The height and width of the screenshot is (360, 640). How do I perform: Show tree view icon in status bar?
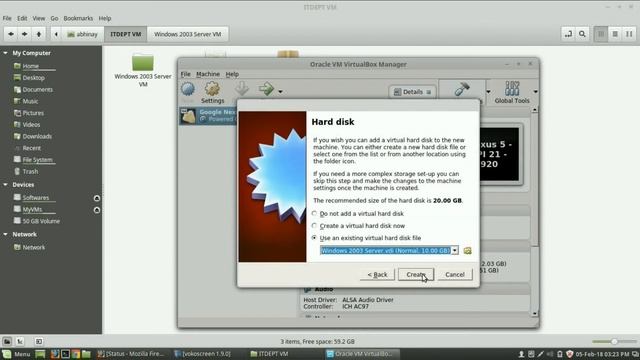point(20,341)
